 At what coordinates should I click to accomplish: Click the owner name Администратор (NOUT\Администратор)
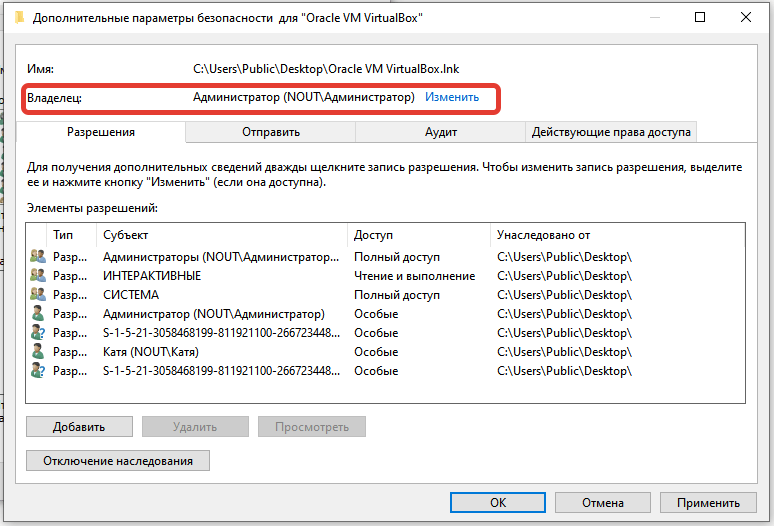(x=304, y=97)
